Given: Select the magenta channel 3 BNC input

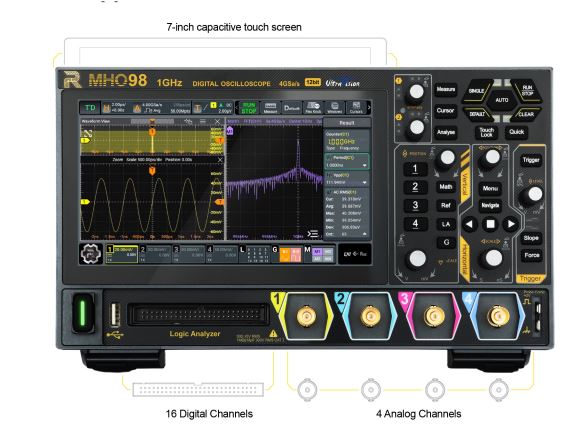Looking at the screenshot, I should click(434, 317).
